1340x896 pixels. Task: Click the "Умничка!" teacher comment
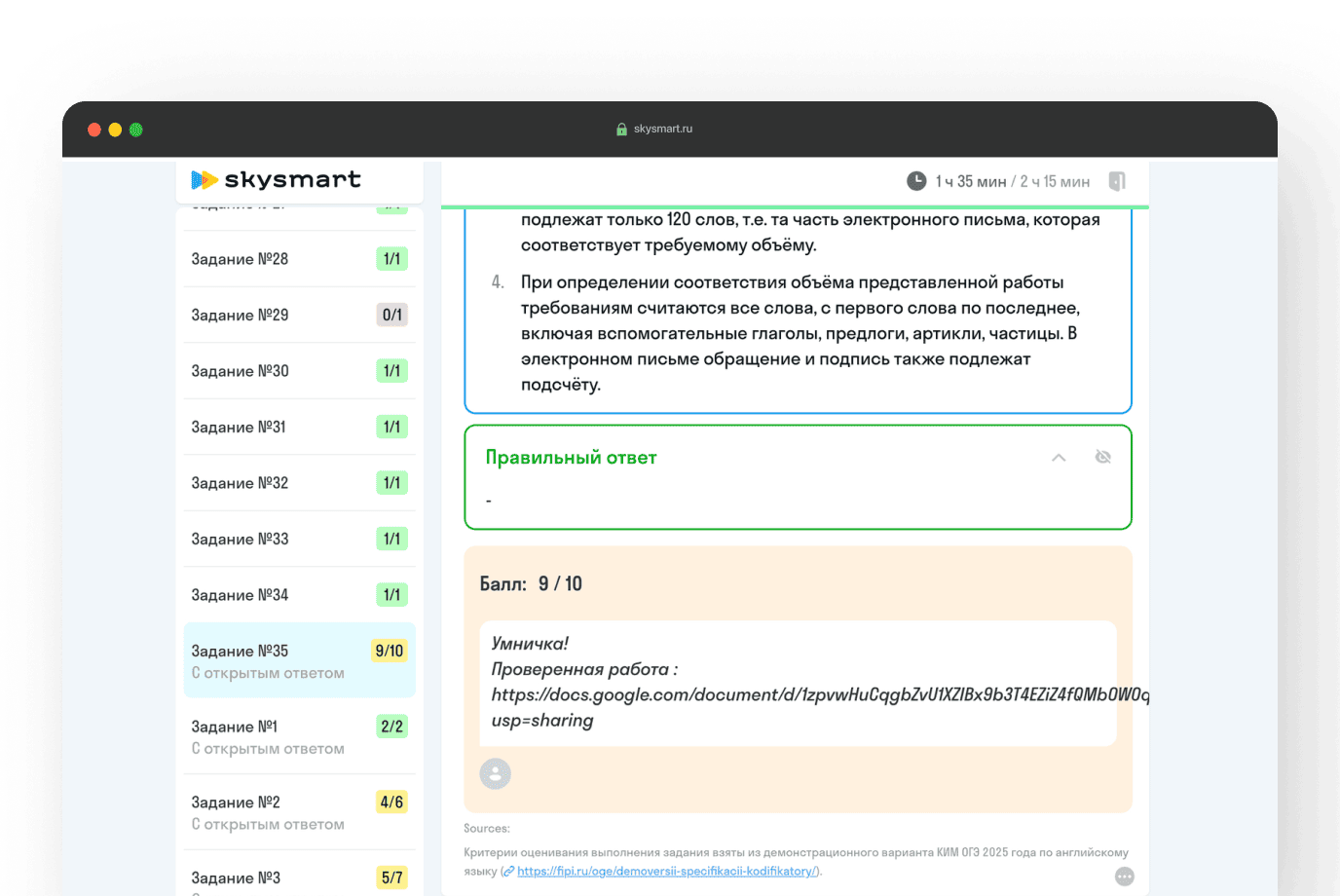tap(530, 644)
